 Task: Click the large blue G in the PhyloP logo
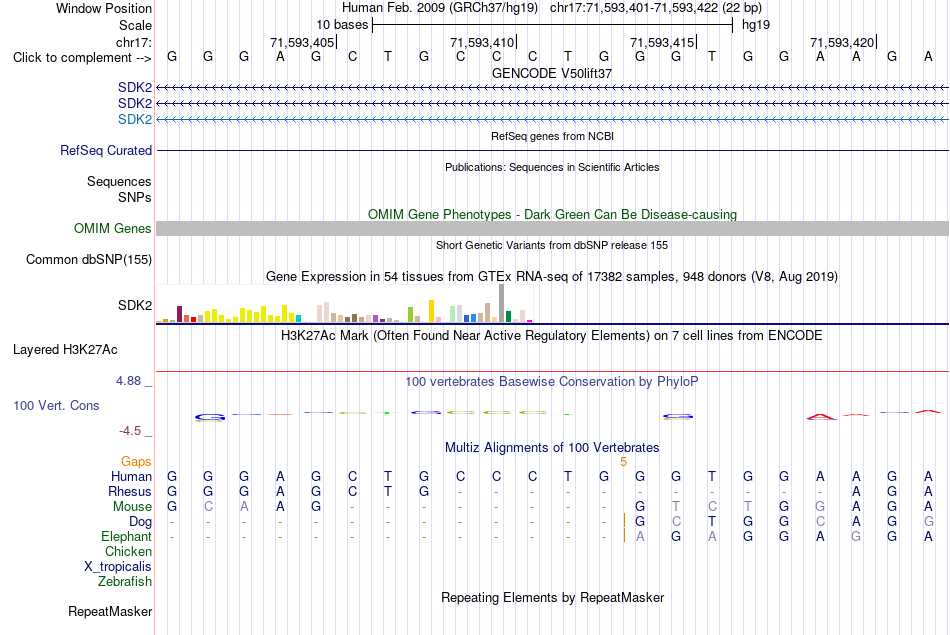[210, 417]
